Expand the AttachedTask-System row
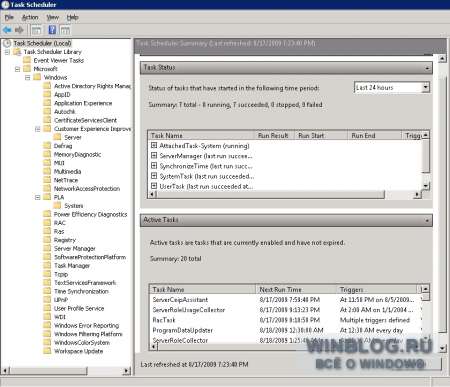 (x=154, y=145)
